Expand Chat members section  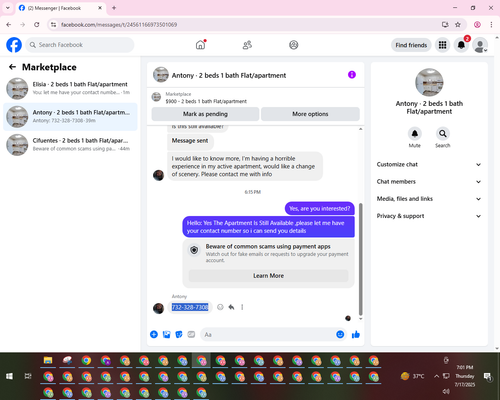429,182
